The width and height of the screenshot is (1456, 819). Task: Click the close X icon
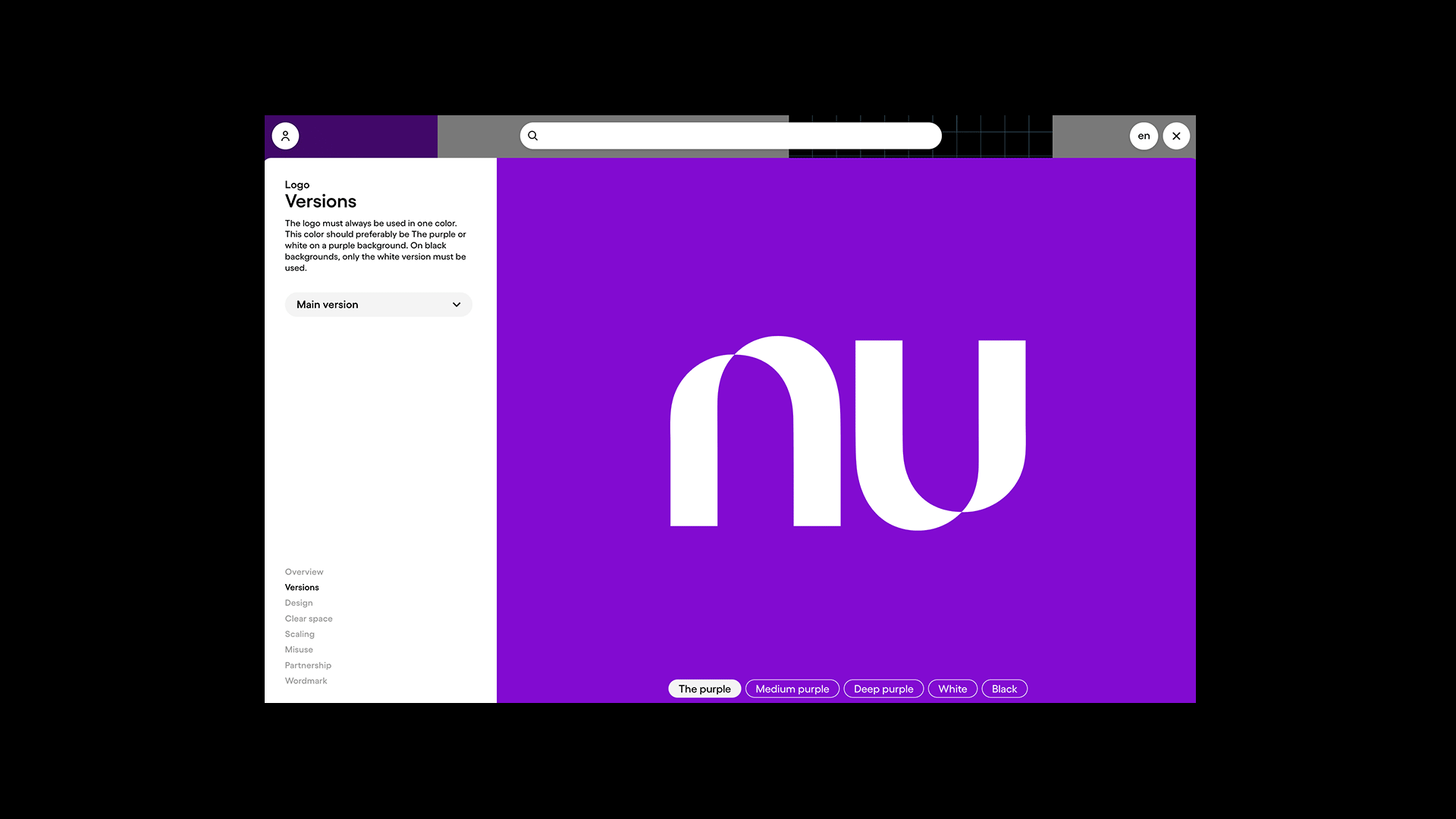1176,135
